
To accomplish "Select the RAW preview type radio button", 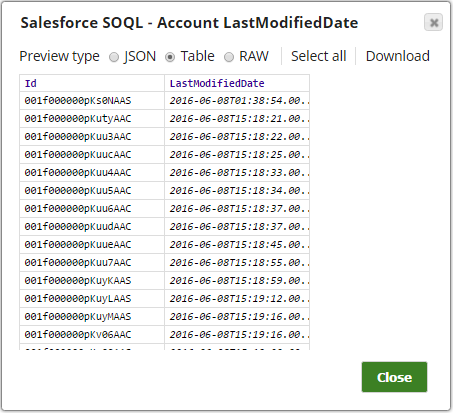I will point(229,57).
